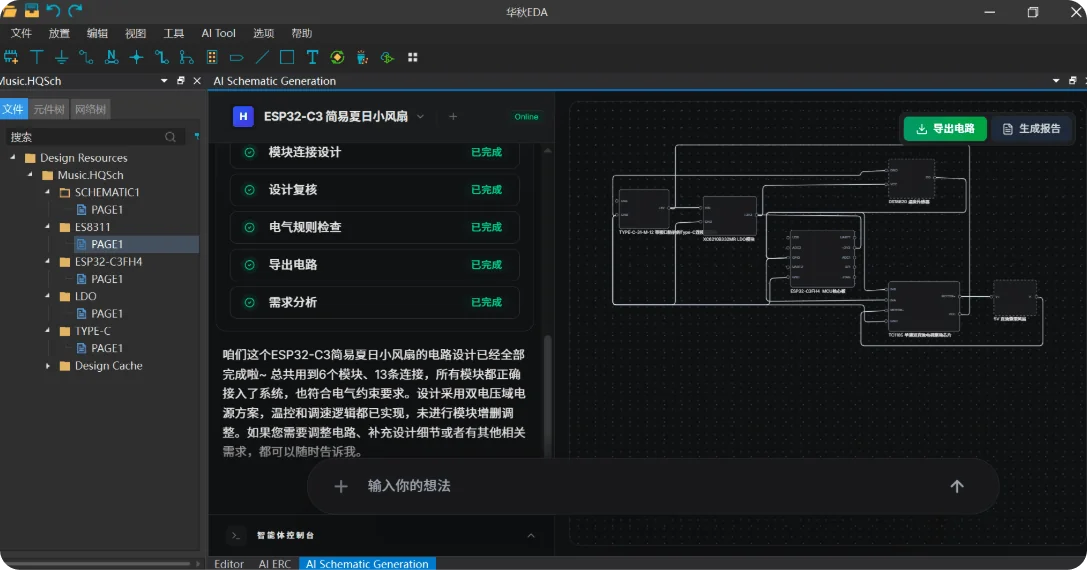Open the 工具 menu

tap(173, 33)
